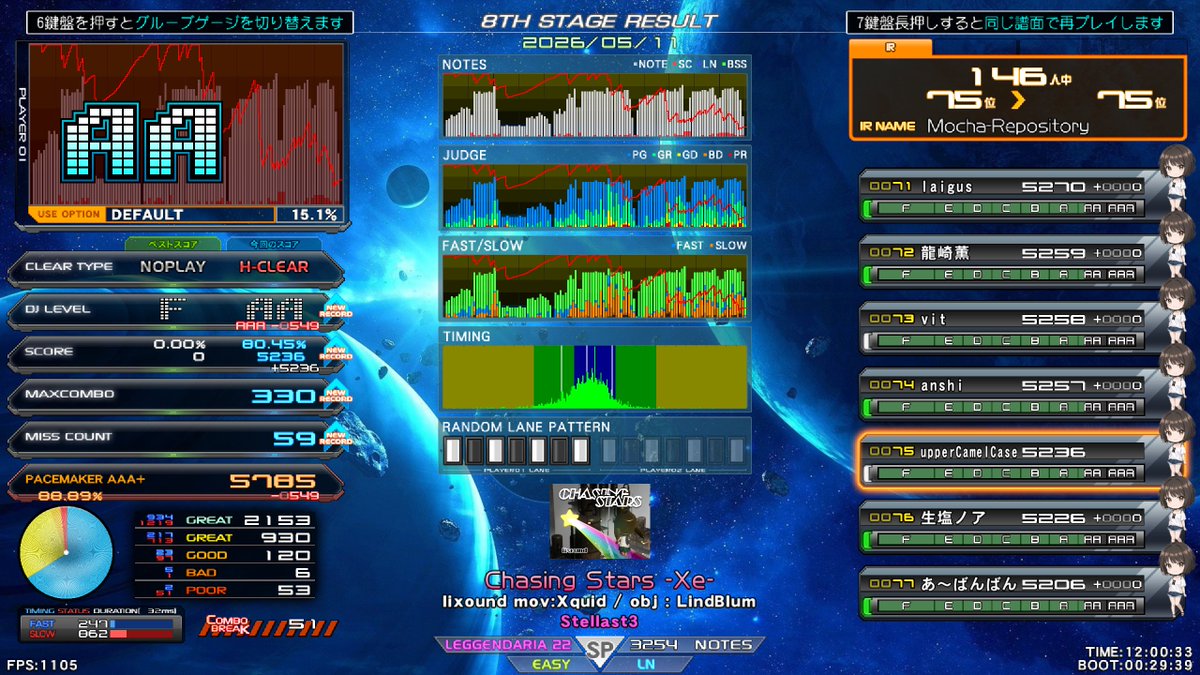
Task: Click the LEGGENDARIA 22 difficulty label
Action: click(508, 645)
